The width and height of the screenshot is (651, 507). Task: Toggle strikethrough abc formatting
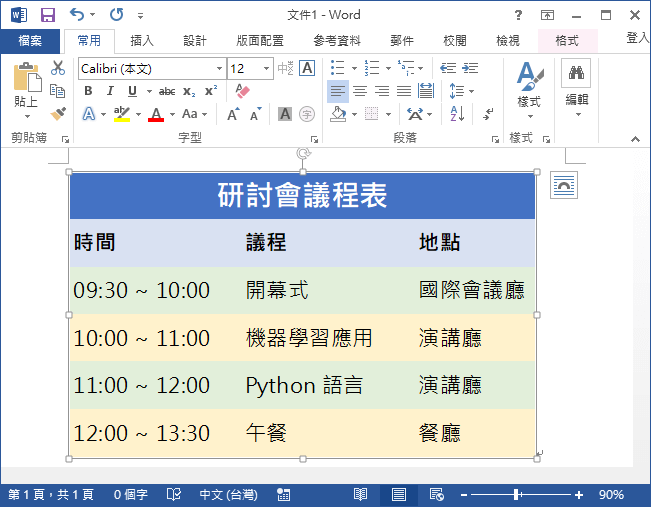pyautogui.click(x=167, y=91)
